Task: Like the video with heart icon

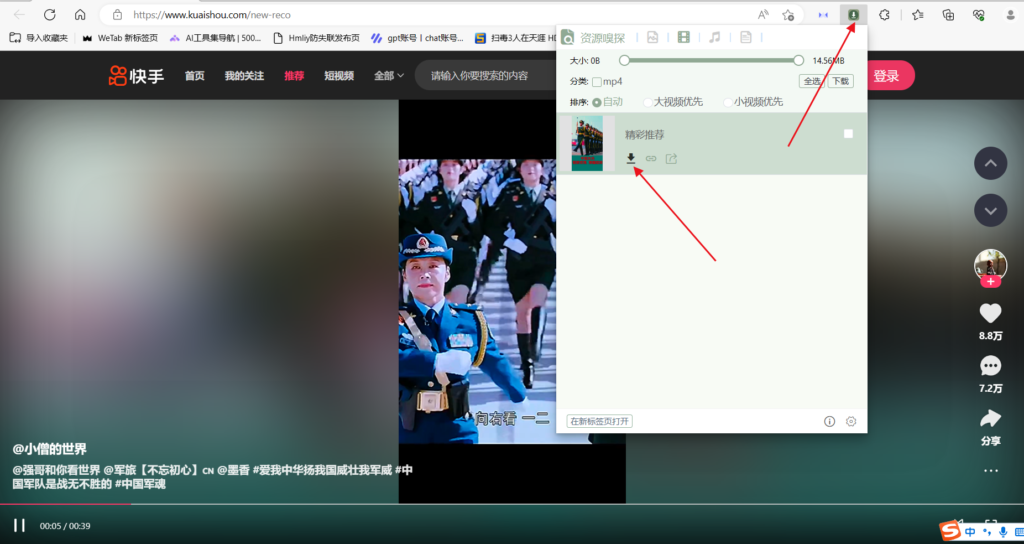Action: point(990,313)
